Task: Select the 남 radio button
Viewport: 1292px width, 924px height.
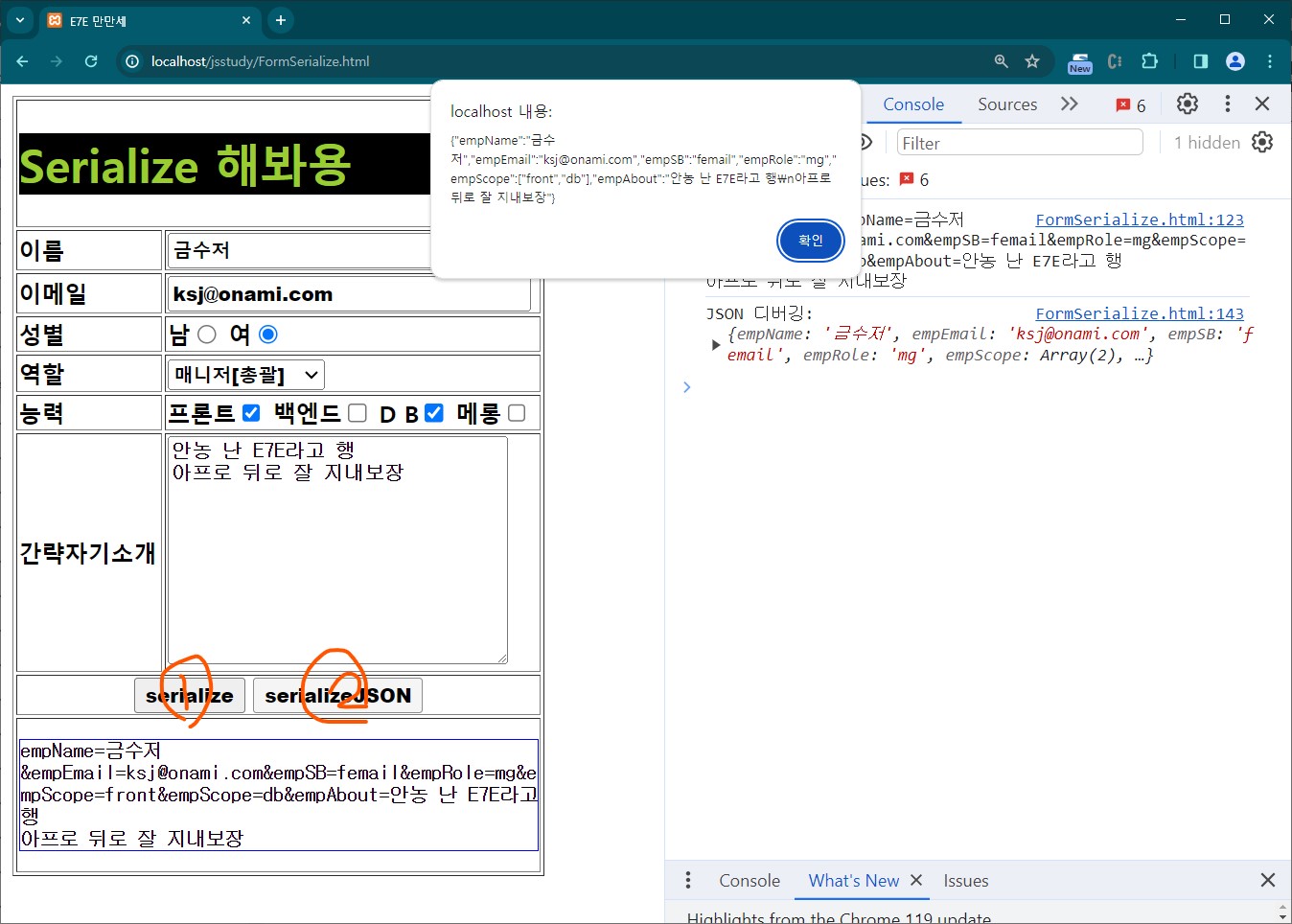Action: 207,335
